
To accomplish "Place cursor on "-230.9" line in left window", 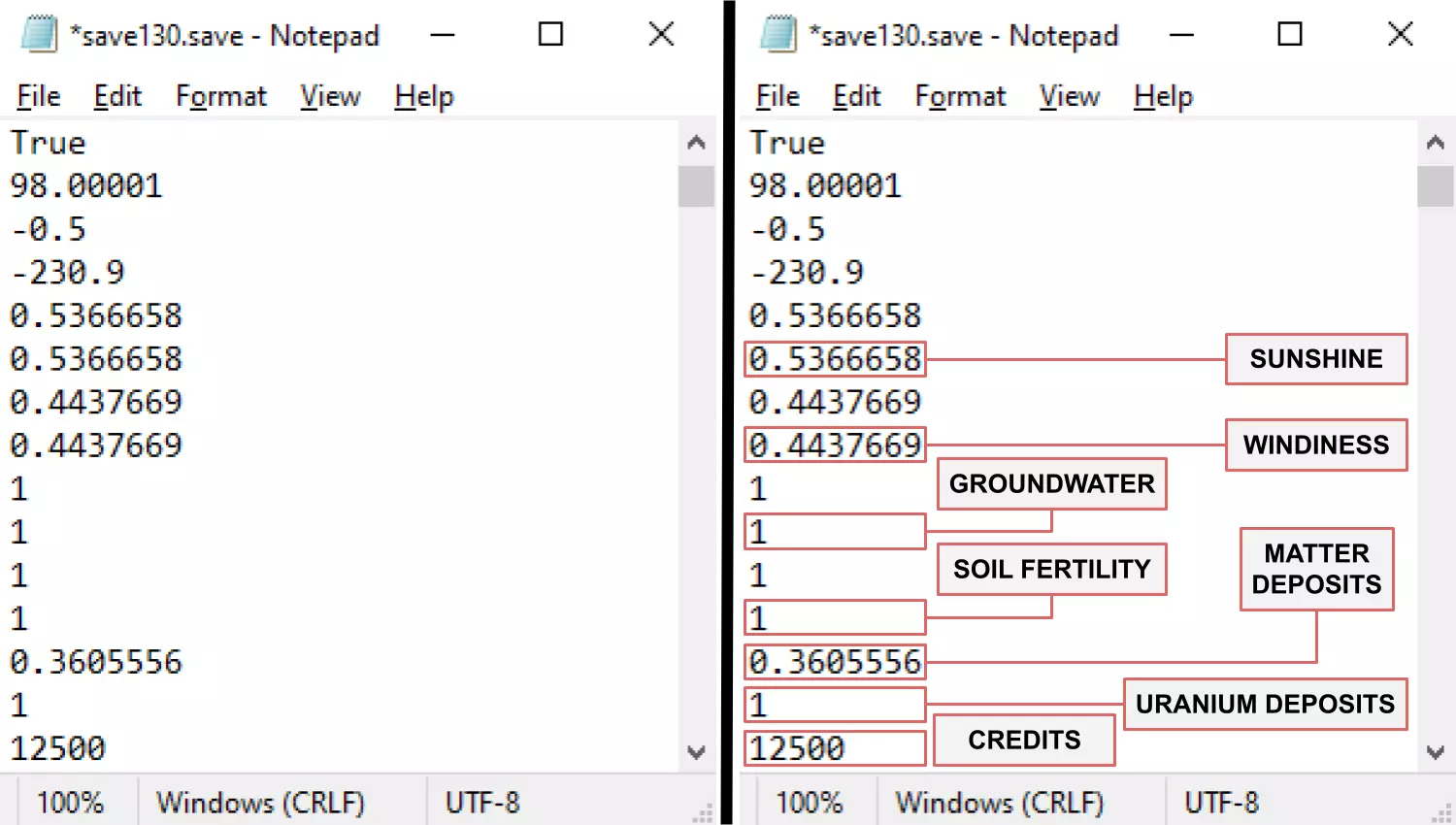I will tap(68, 272).
